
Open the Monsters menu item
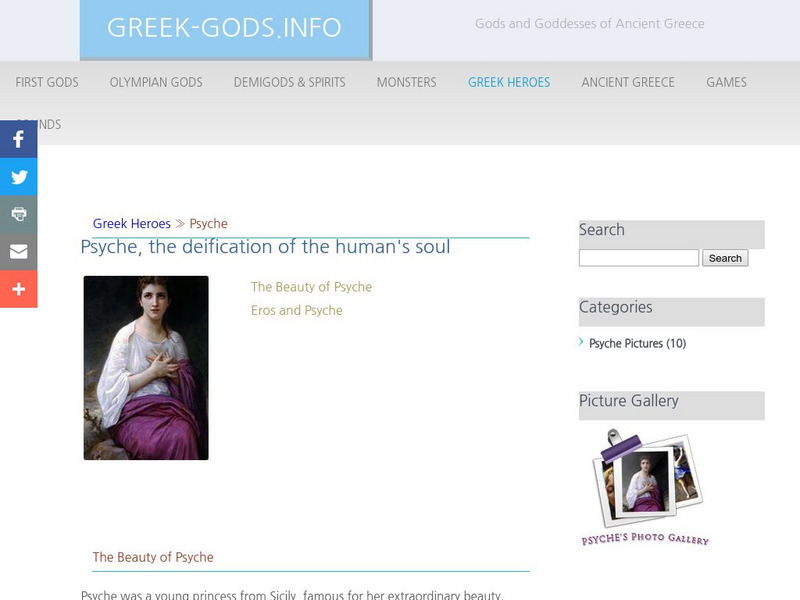(407, 82)
